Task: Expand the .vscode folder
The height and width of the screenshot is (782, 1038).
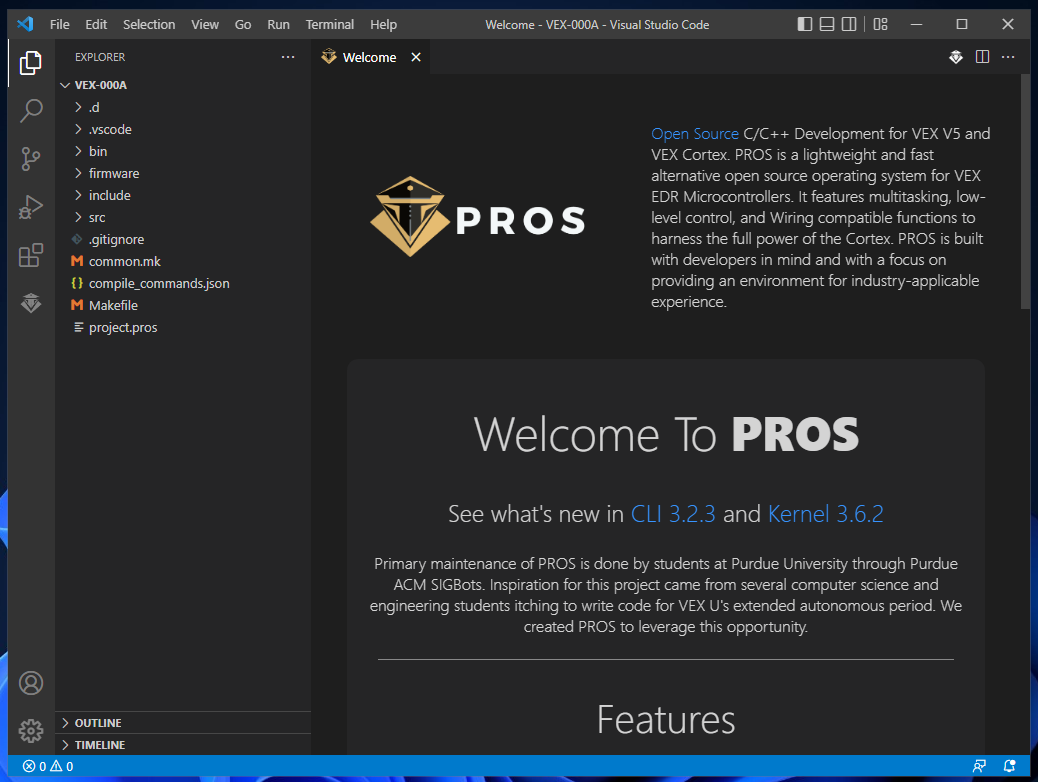Action: 183,129
